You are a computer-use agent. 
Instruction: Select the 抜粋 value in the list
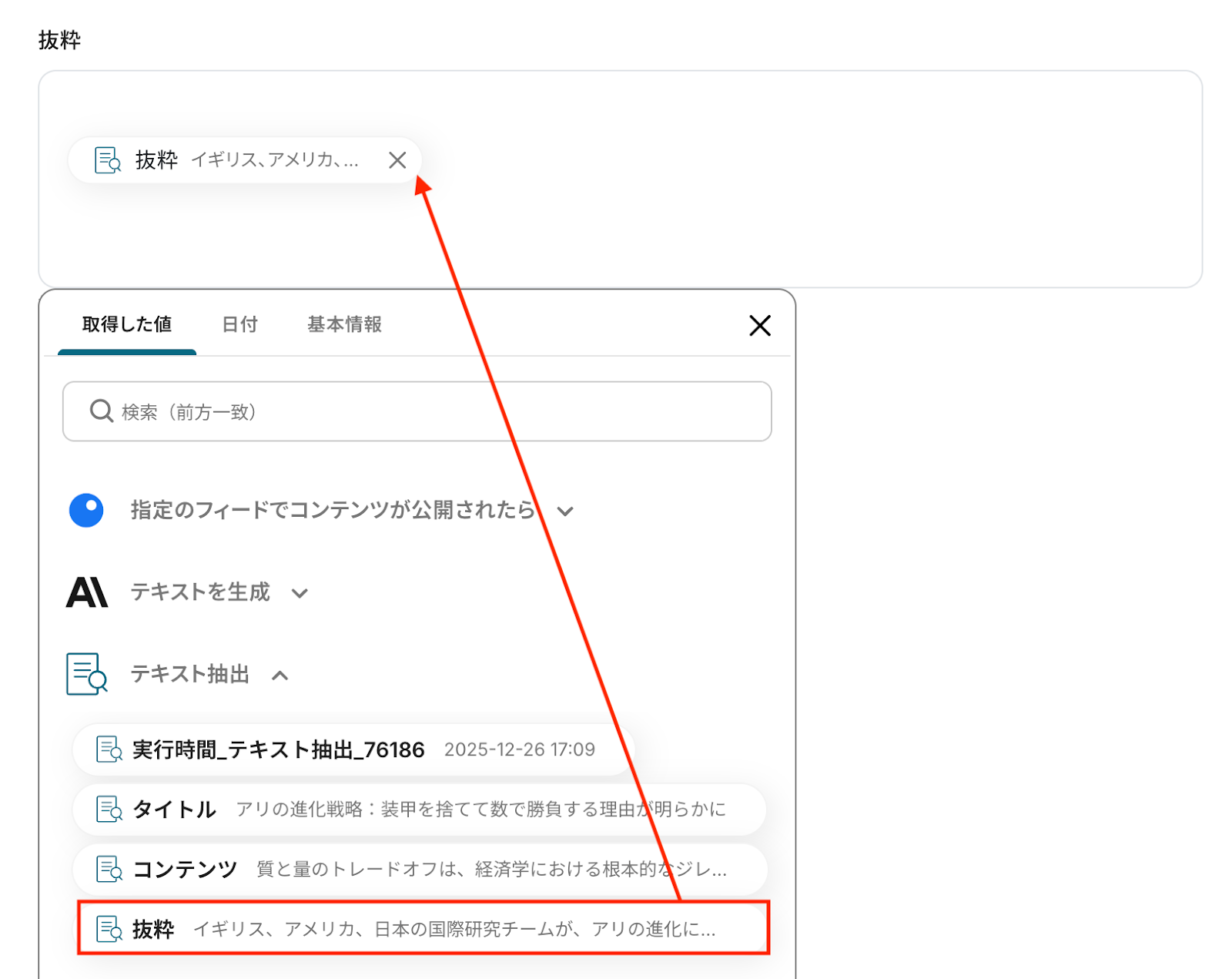(423, 928)
